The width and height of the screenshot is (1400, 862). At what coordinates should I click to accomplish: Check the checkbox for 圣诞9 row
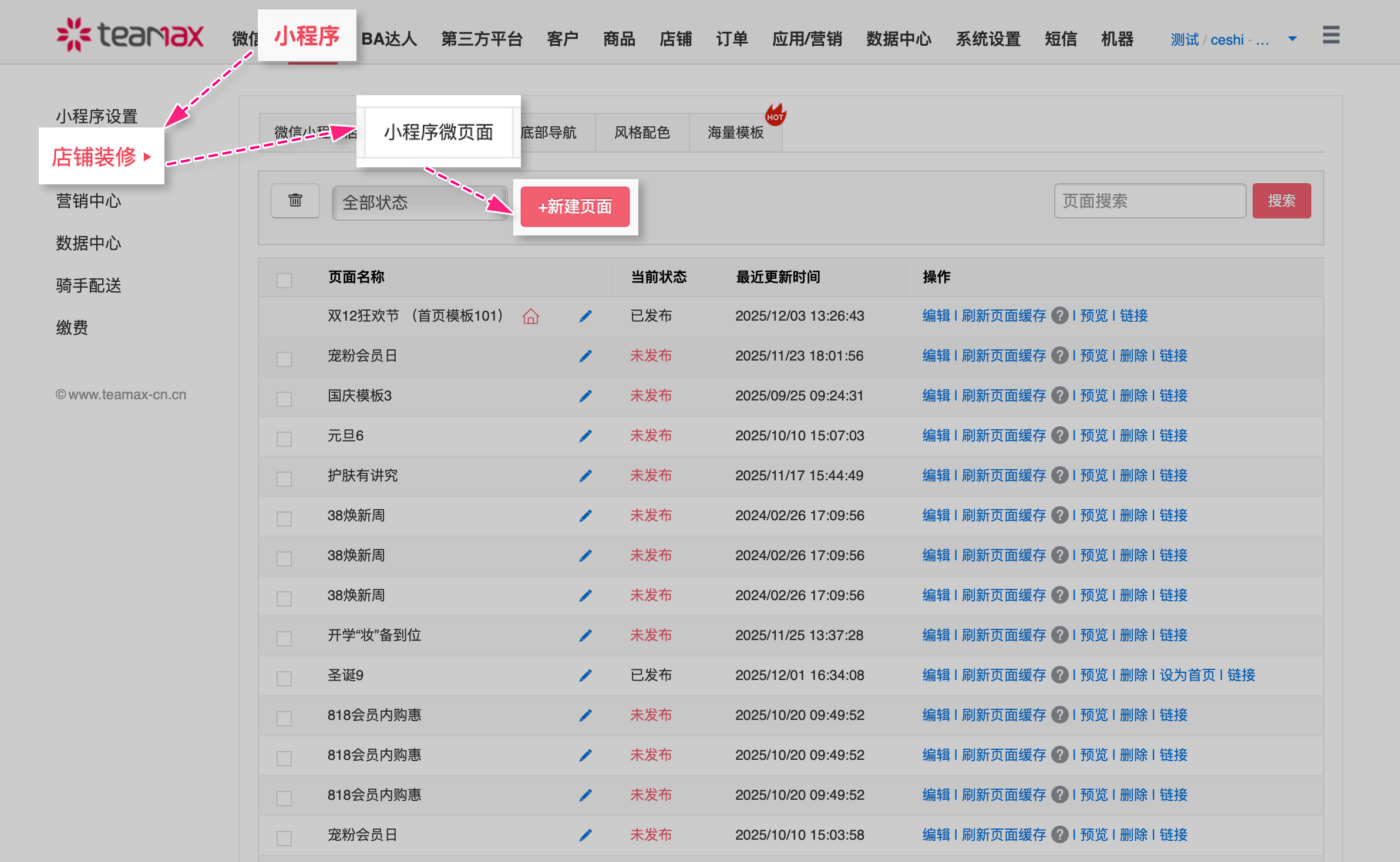[284, 678]
